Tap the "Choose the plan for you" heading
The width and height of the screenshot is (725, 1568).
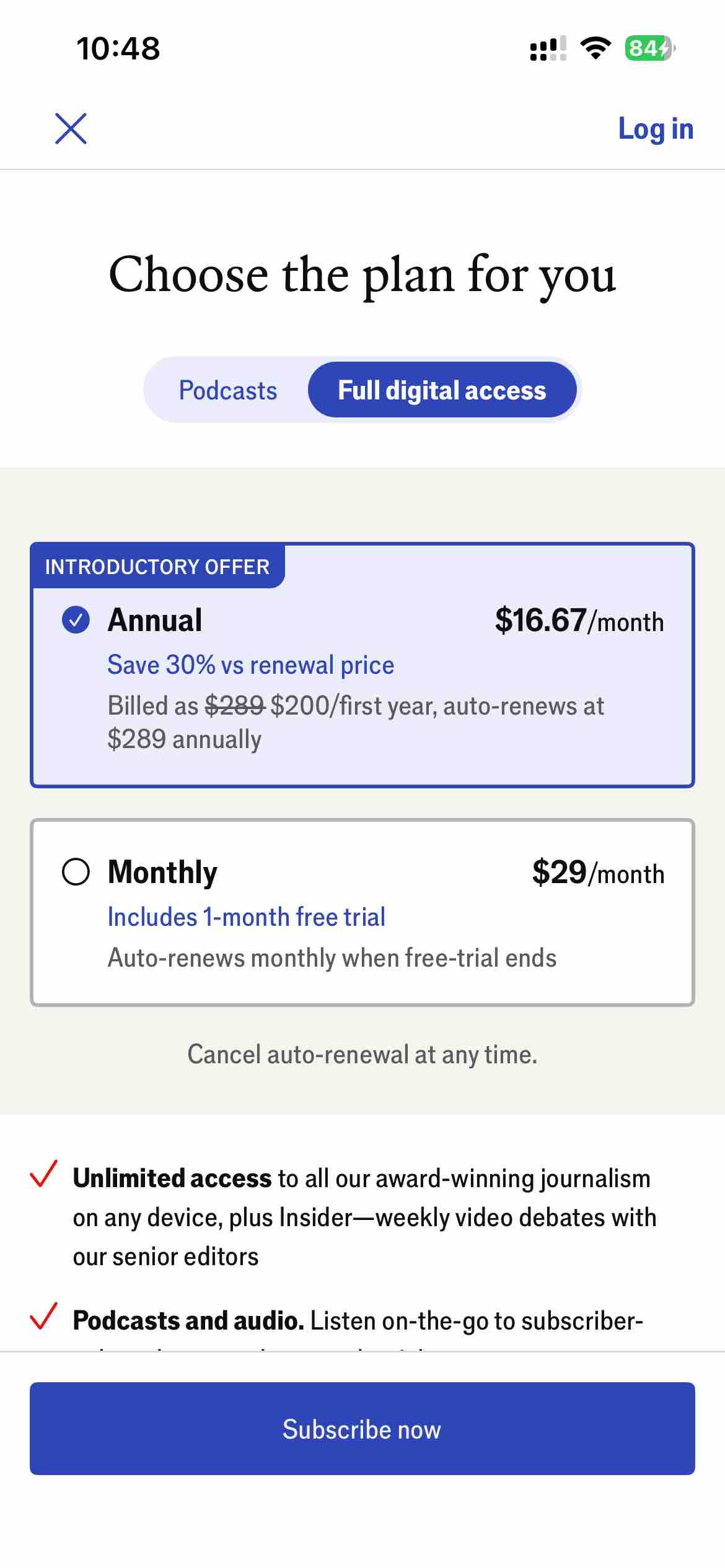(362, 274)
